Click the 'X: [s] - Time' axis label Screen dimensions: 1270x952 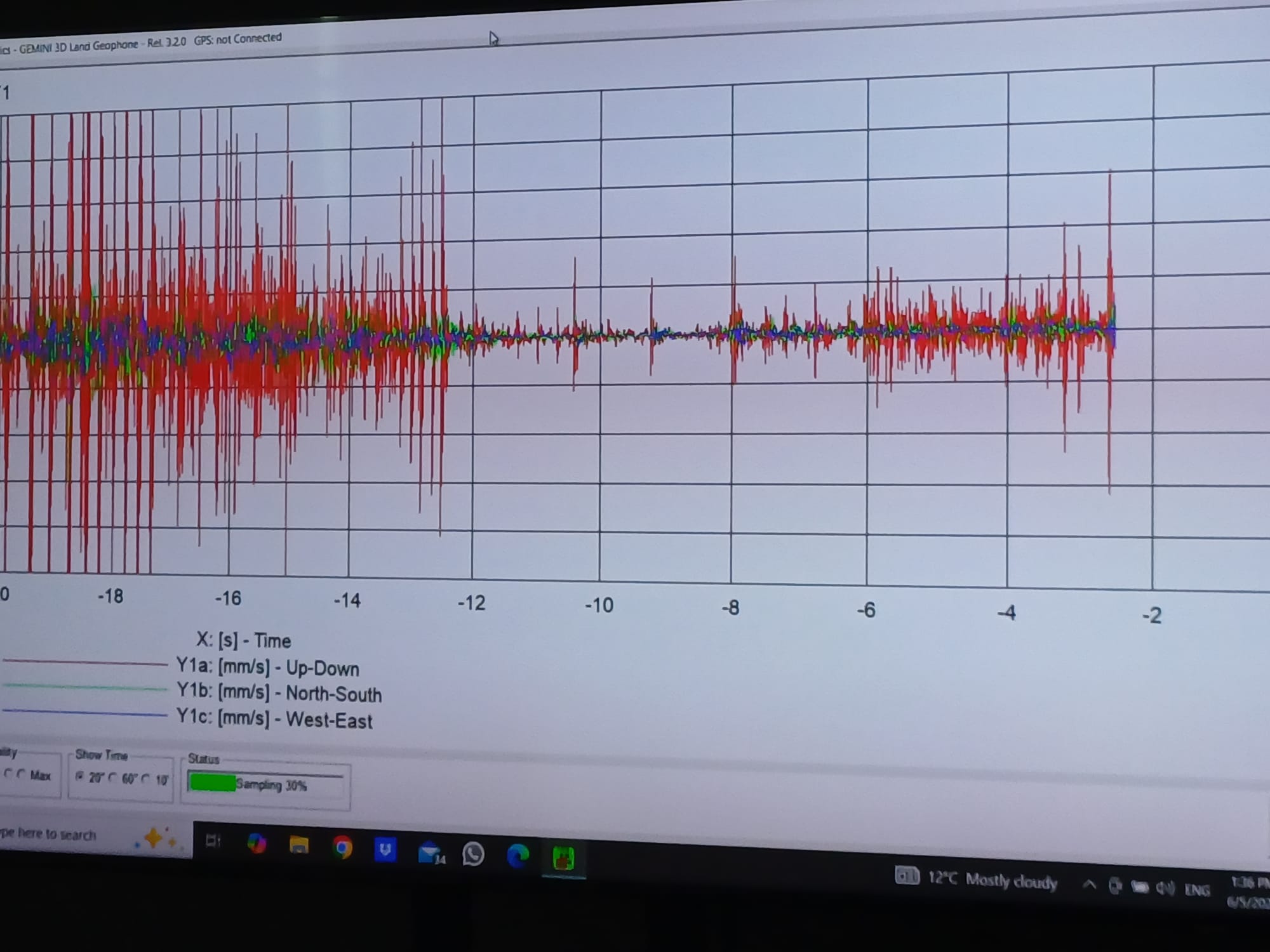pos(244,640)
